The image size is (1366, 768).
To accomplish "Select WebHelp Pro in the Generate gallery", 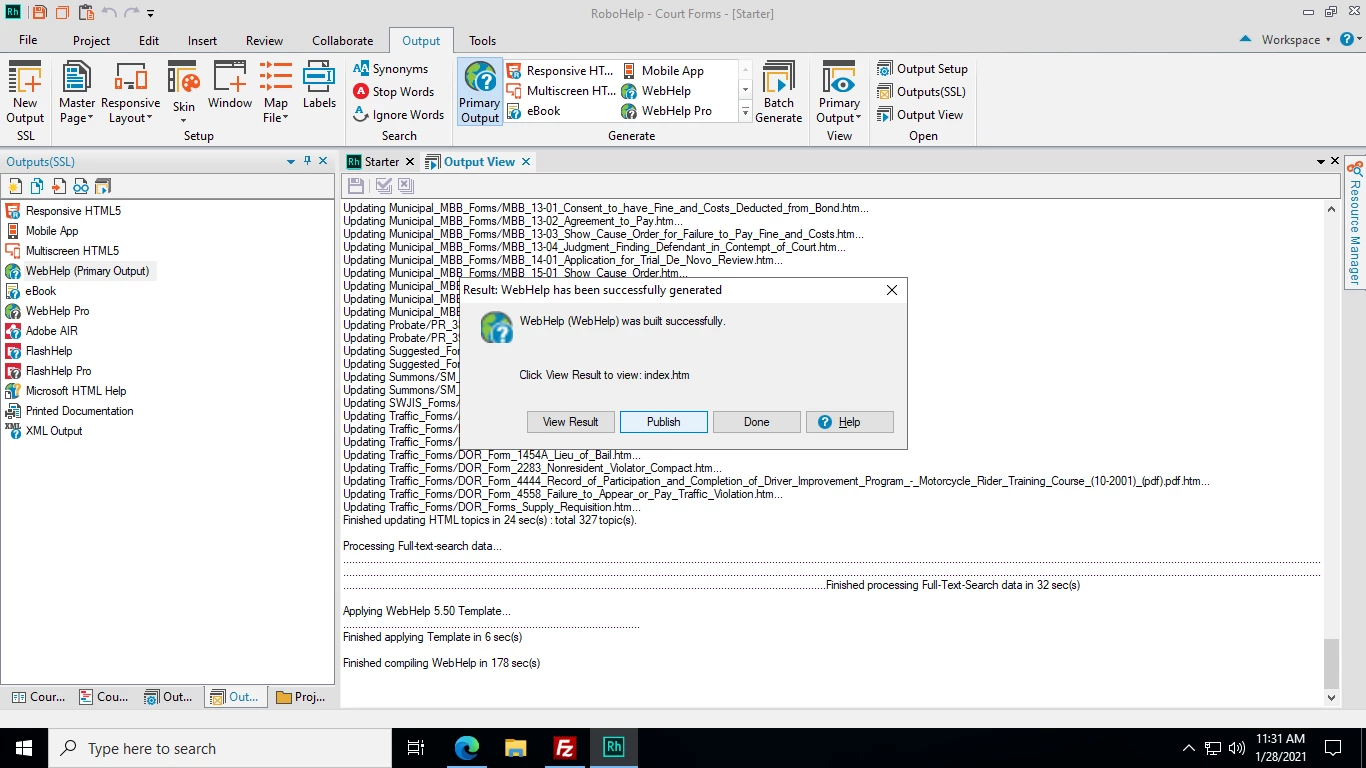I will coord(667,111).
